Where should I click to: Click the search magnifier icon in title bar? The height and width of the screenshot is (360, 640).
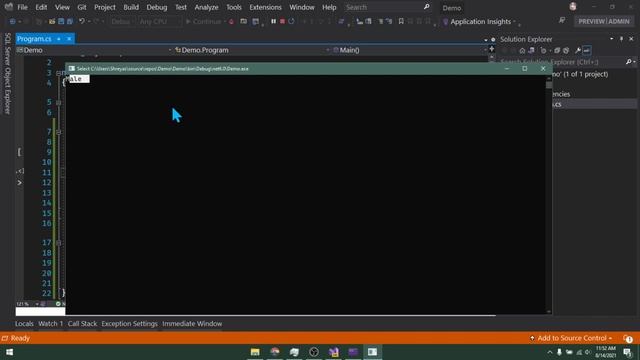pos(427,7)
